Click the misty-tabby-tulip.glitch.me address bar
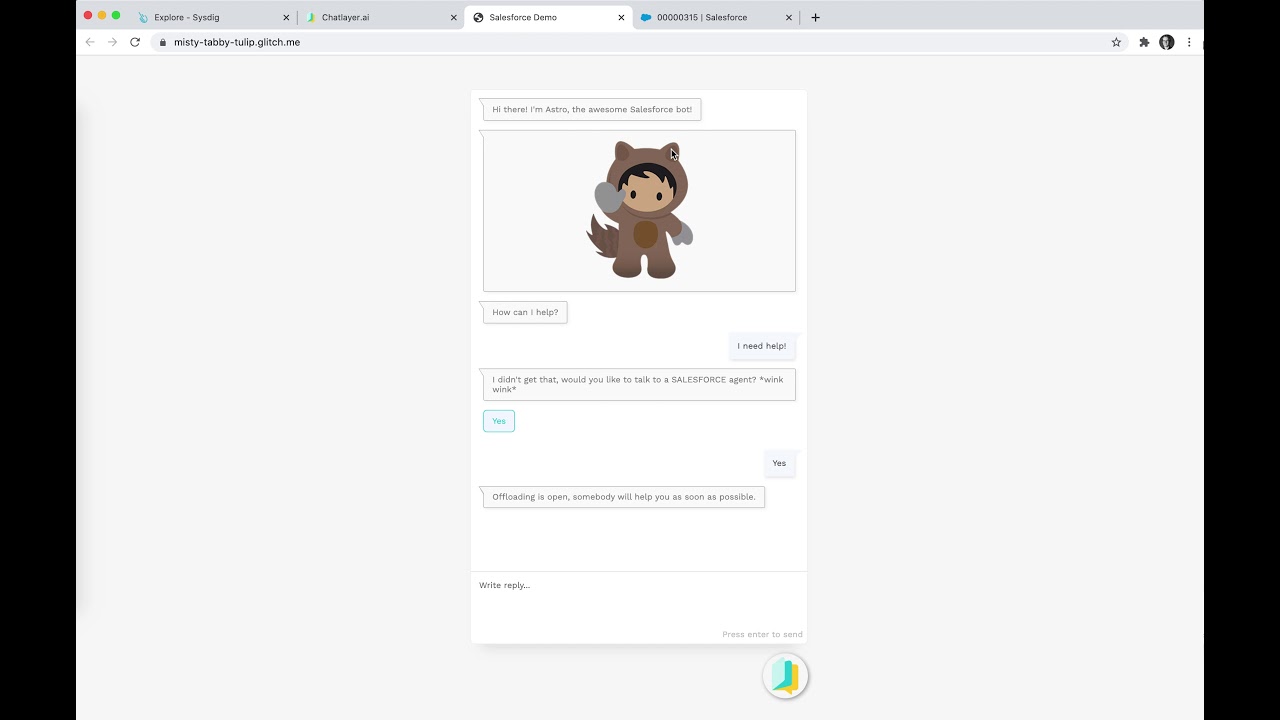Image resolution: width=1280 pixels, height=720 pixels. click(640, 42)
